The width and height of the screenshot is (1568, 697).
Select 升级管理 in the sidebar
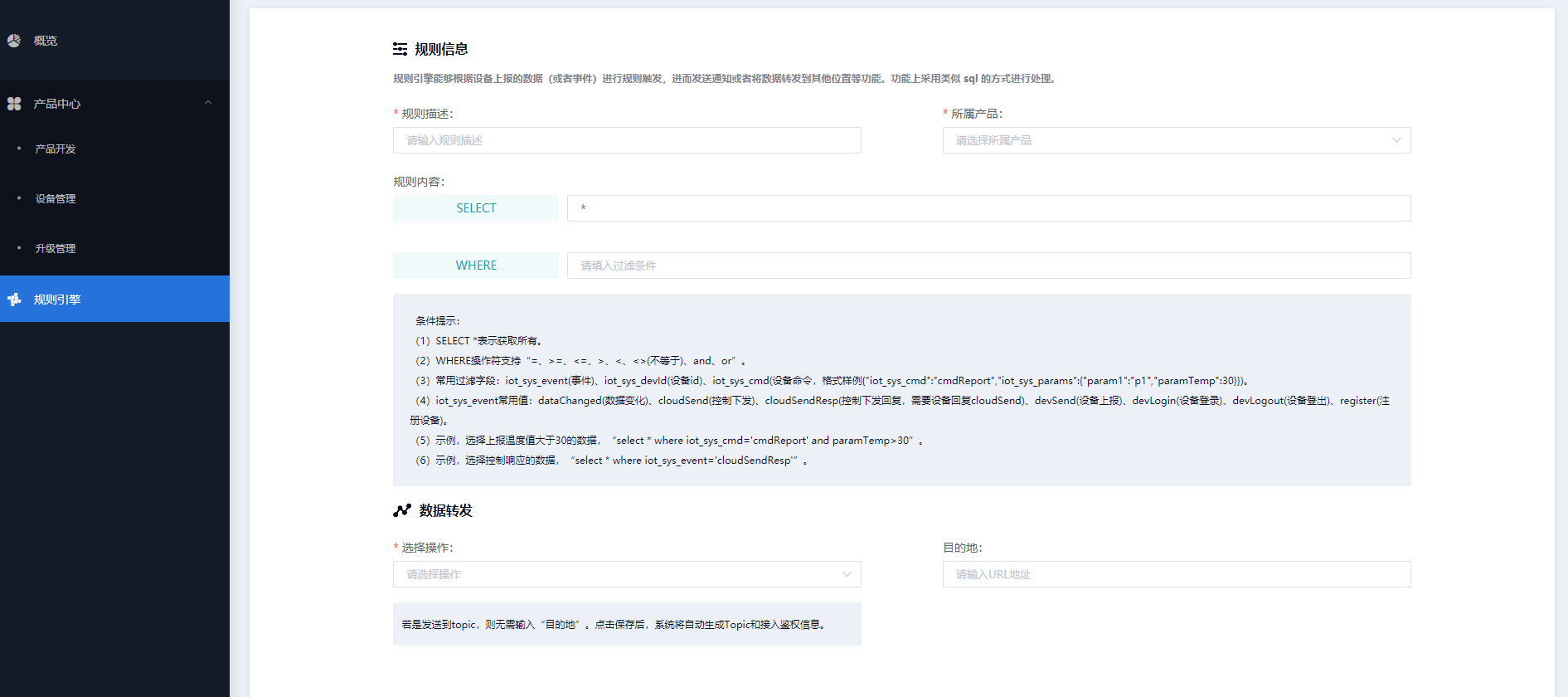pyautogui.click(x=56, y=249)
